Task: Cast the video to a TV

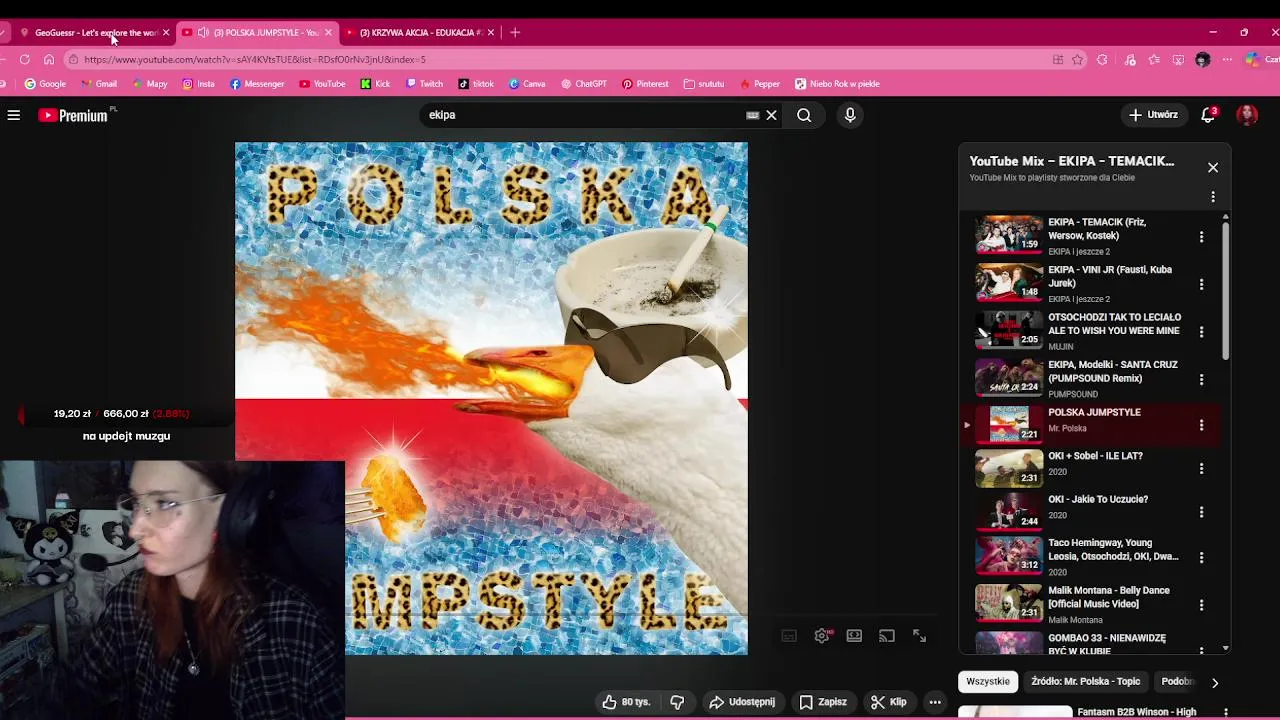Action: (887, 636)
